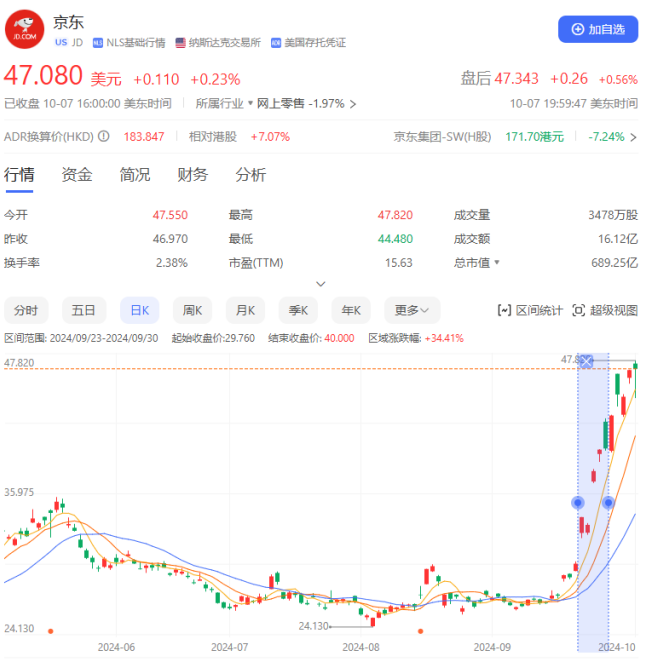
Task: Click the arrow beside H股 -7.24%
Action: 633,137
